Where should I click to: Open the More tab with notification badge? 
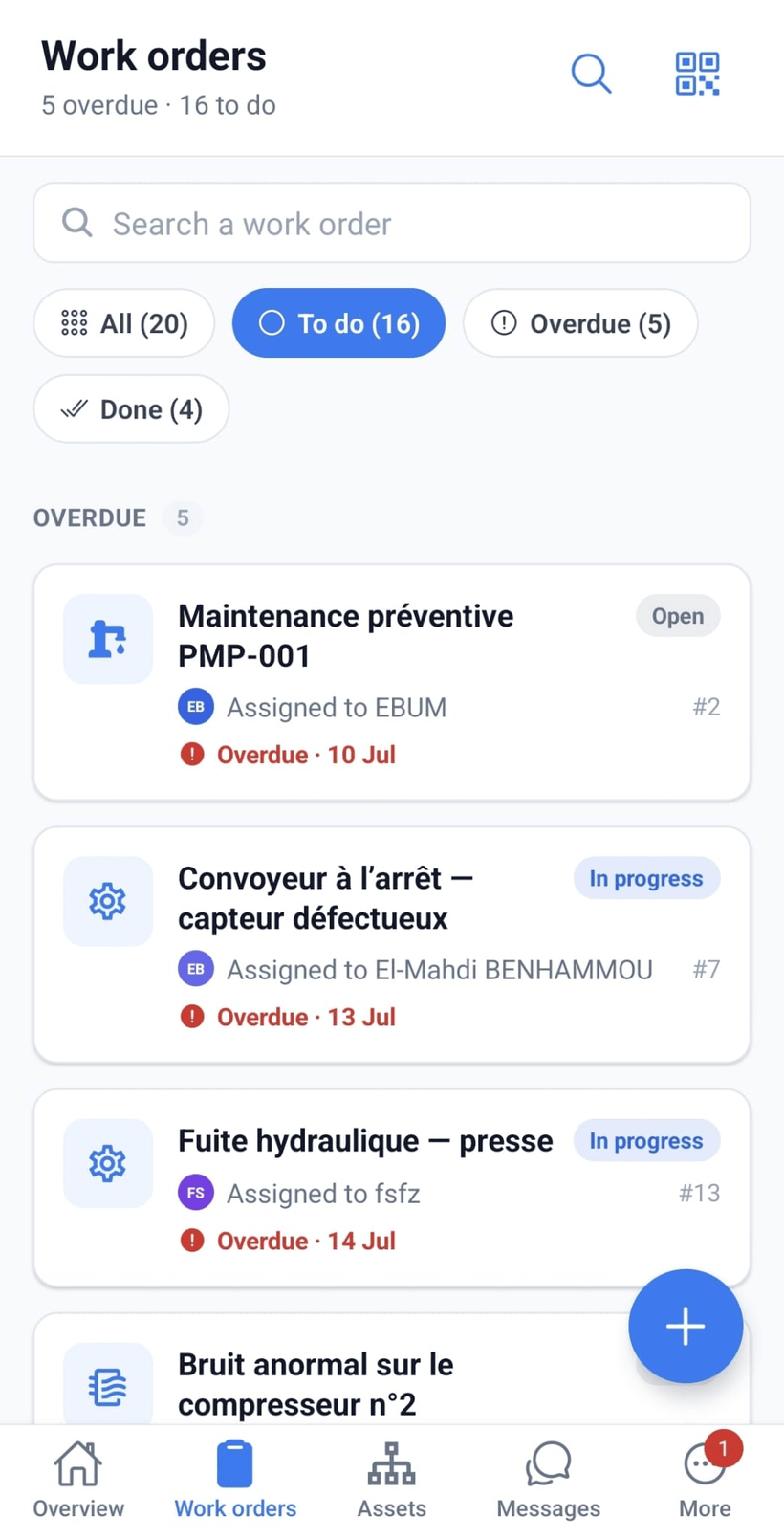706,1480
